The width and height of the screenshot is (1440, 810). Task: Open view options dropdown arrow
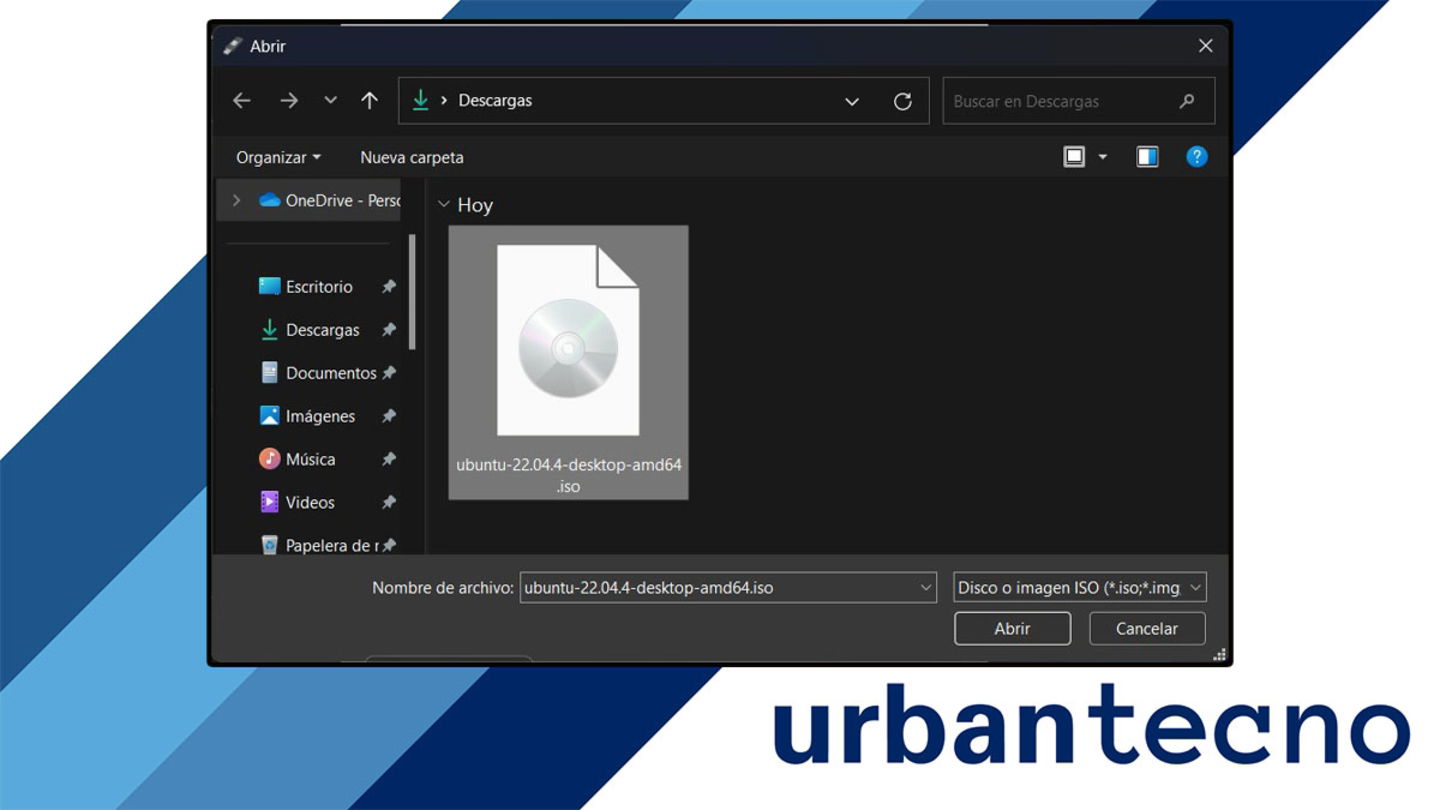point(1103,157)
